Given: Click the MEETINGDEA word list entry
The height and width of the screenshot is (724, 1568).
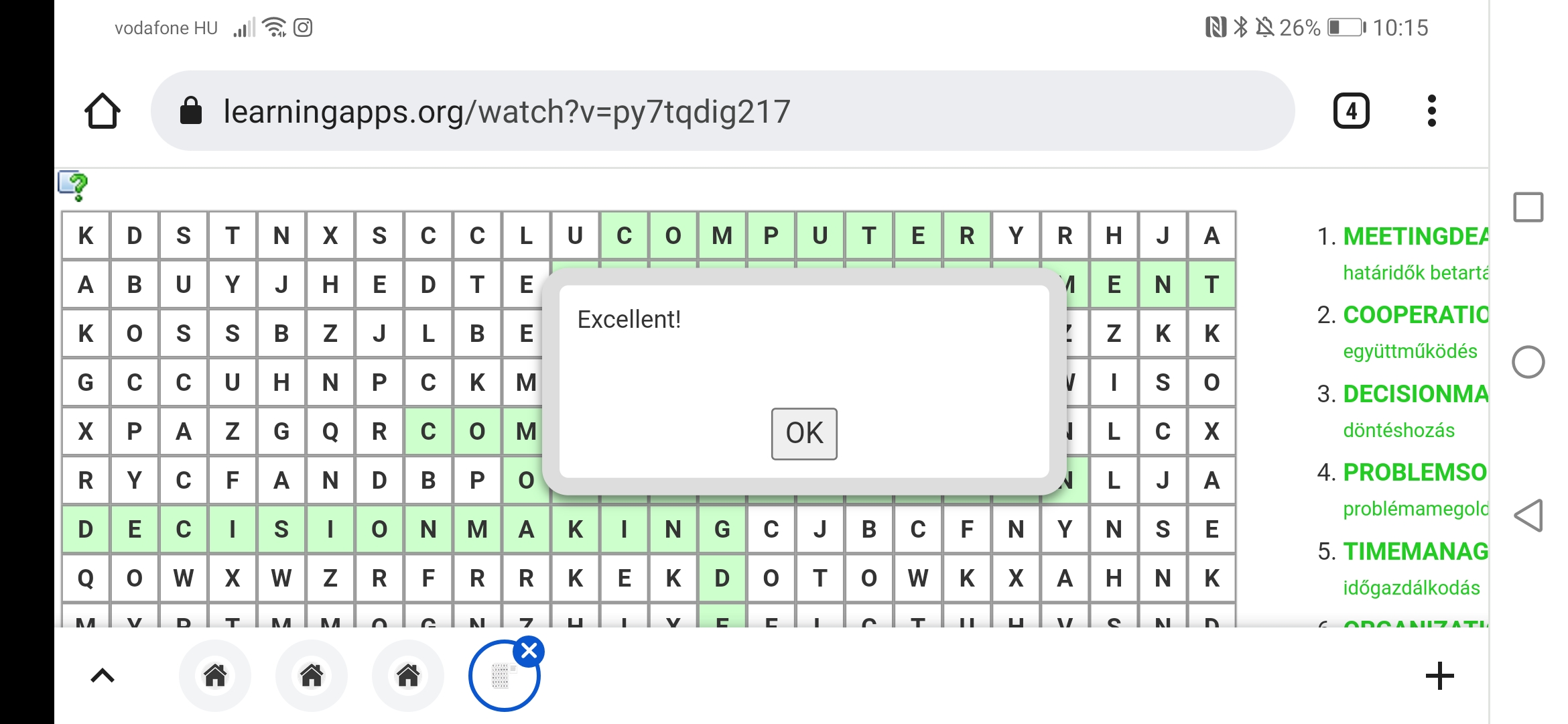Looking at the screenshot, I should [1415, 236].
